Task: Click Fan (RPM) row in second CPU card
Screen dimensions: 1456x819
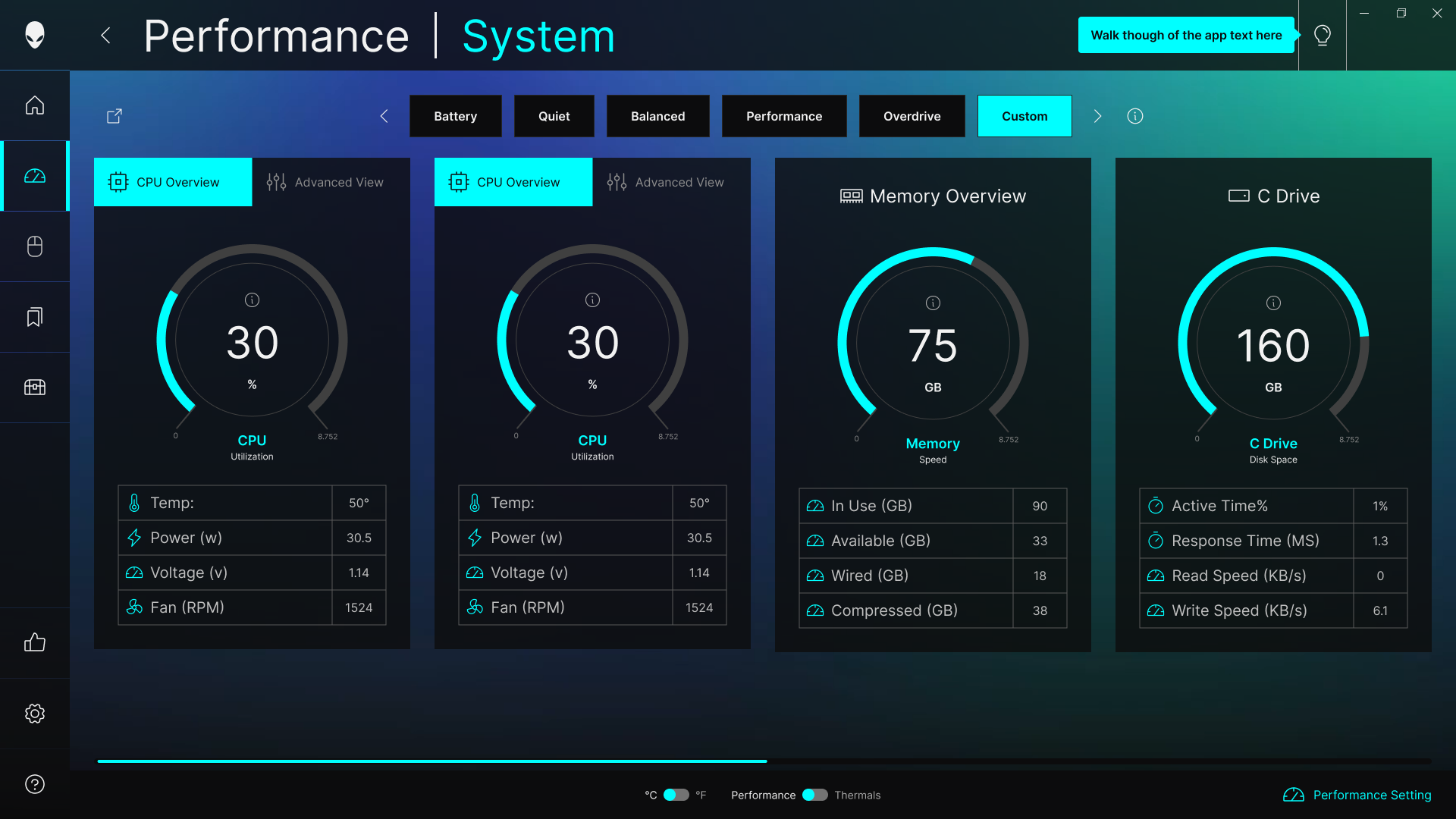Action: click(x=592, y=607)
